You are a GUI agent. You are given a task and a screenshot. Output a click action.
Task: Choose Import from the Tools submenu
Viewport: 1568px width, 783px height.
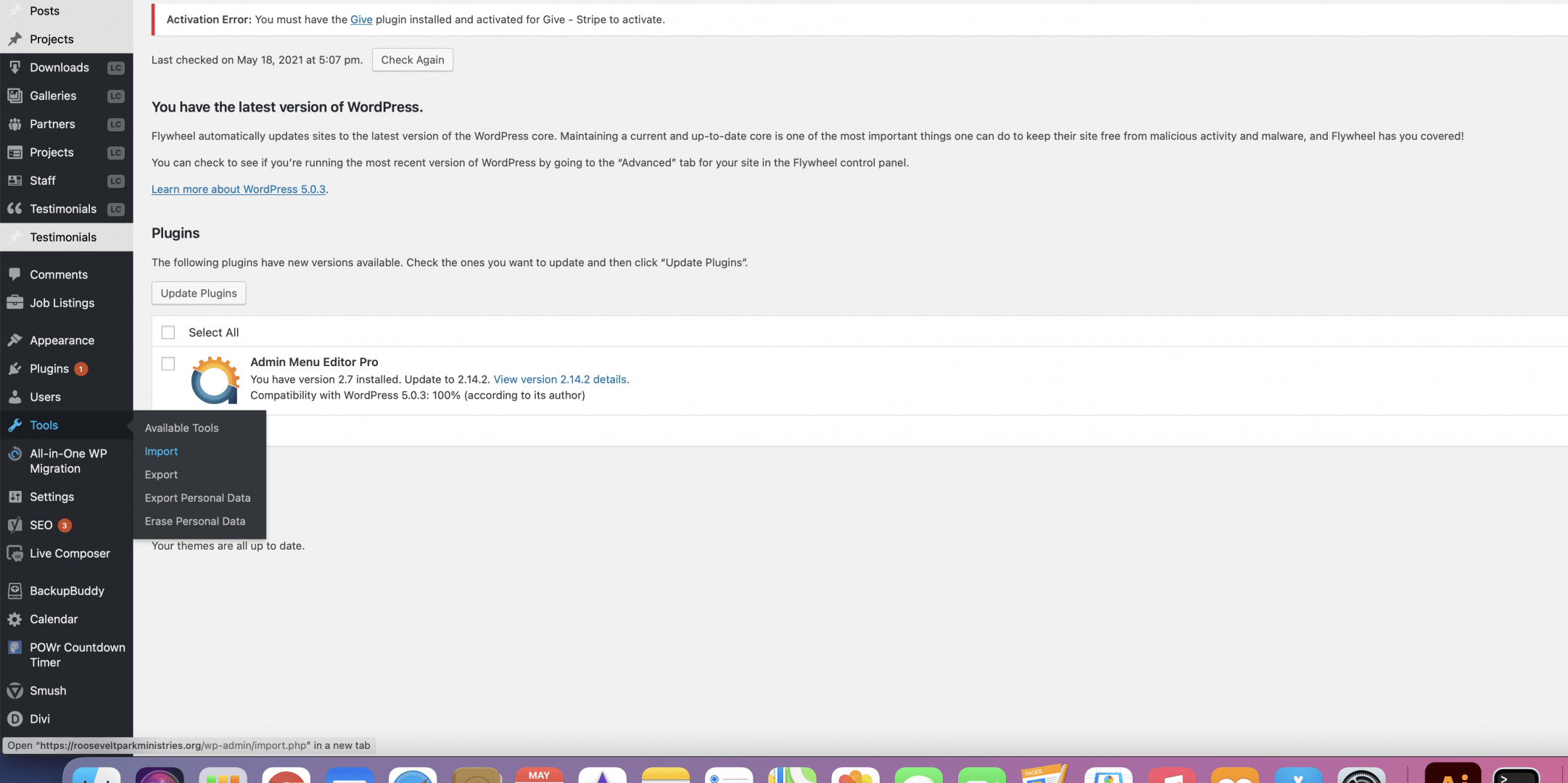click(161, 452)
